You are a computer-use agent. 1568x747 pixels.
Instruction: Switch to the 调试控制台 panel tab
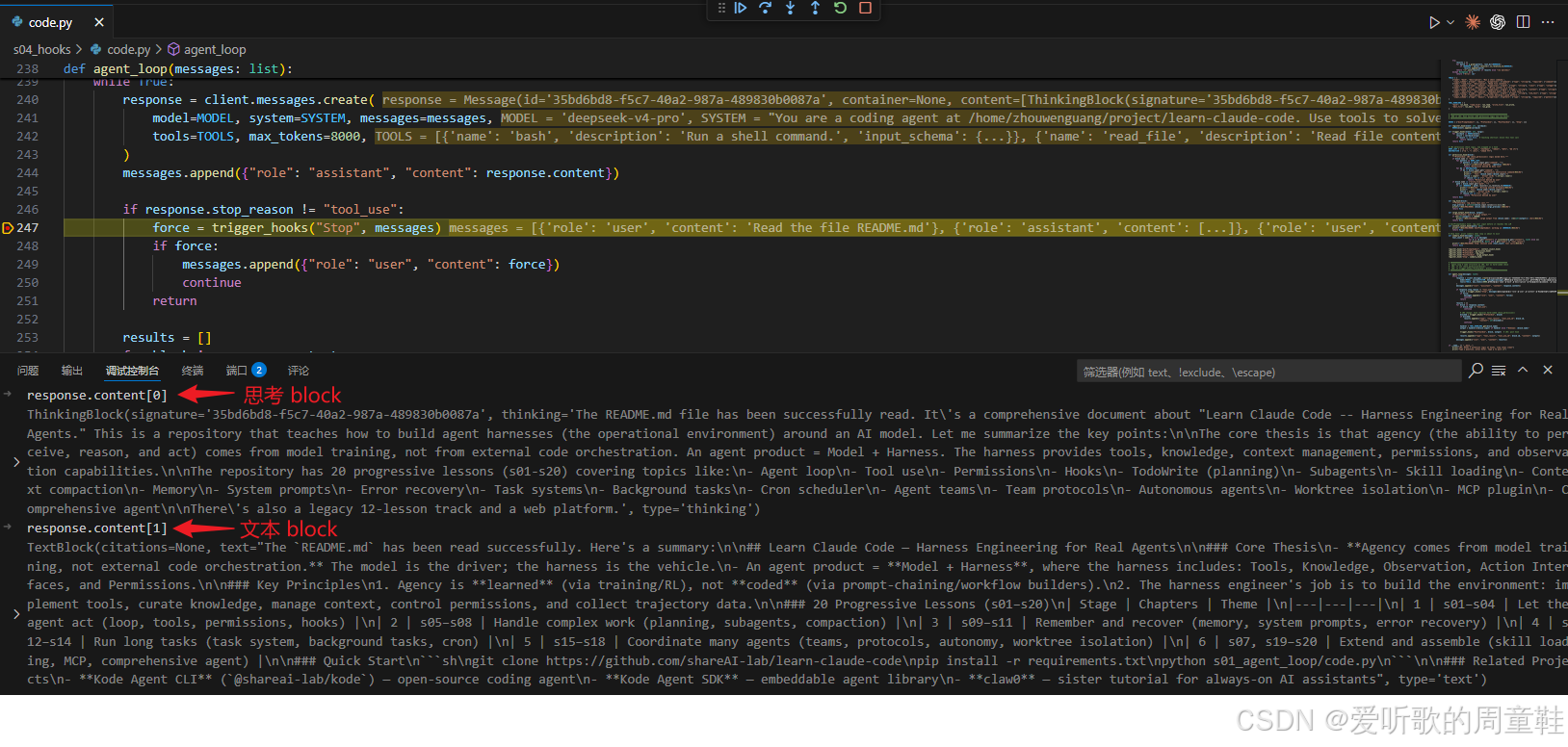(132, 371)
